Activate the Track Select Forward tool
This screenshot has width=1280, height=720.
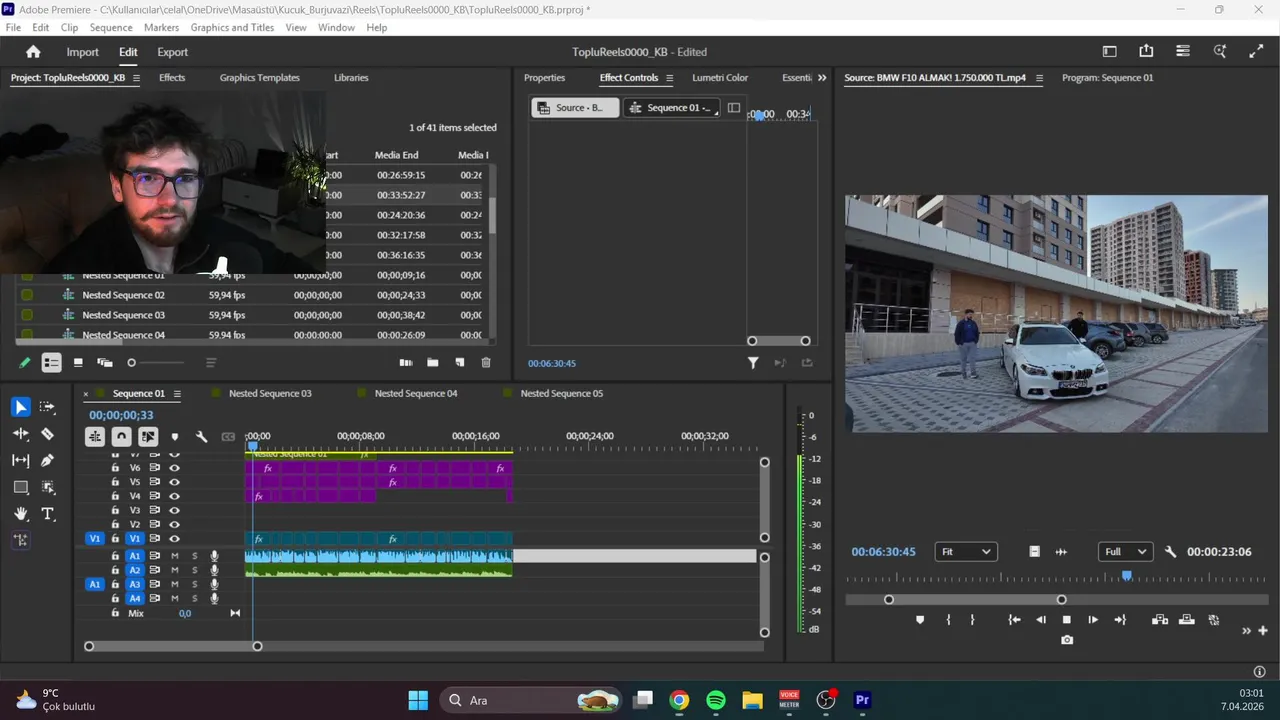tap(47, 407)
